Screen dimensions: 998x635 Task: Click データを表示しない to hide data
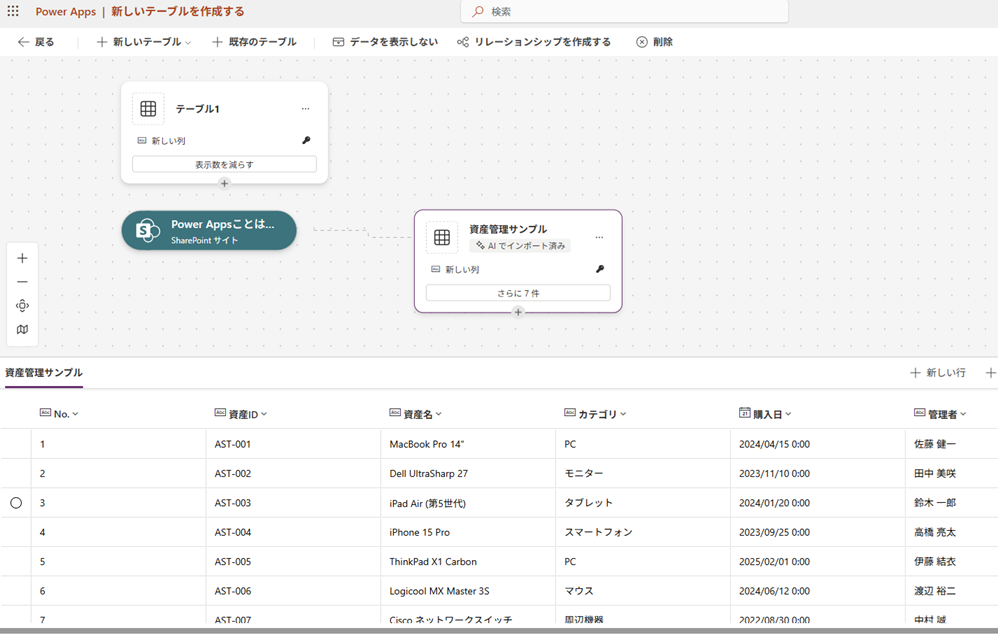pos(385,42)
